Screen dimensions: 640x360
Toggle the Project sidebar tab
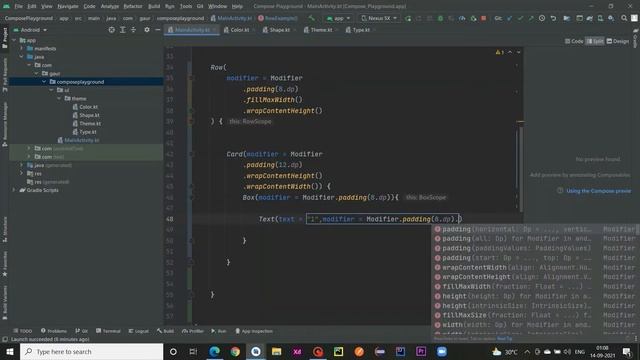tap(5, 38)
